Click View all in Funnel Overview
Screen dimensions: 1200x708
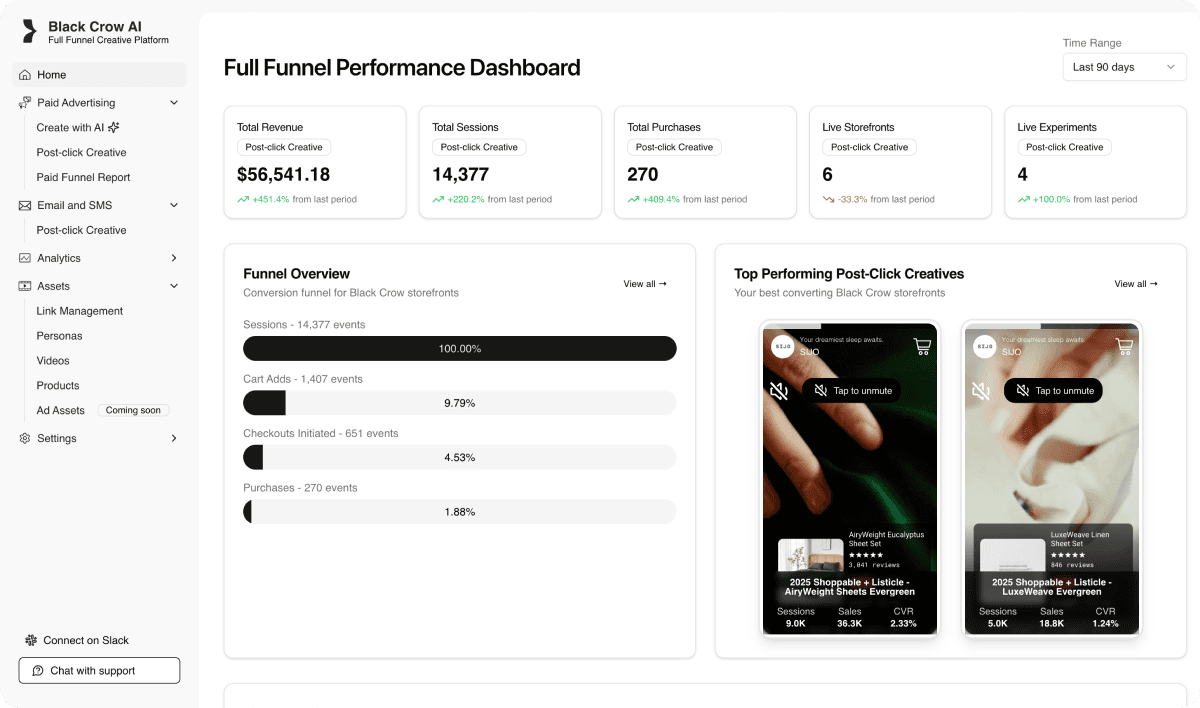645,284
